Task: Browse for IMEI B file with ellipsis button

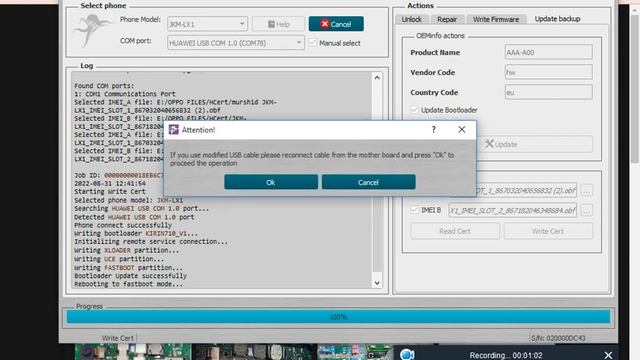Action: coord(587,210)
